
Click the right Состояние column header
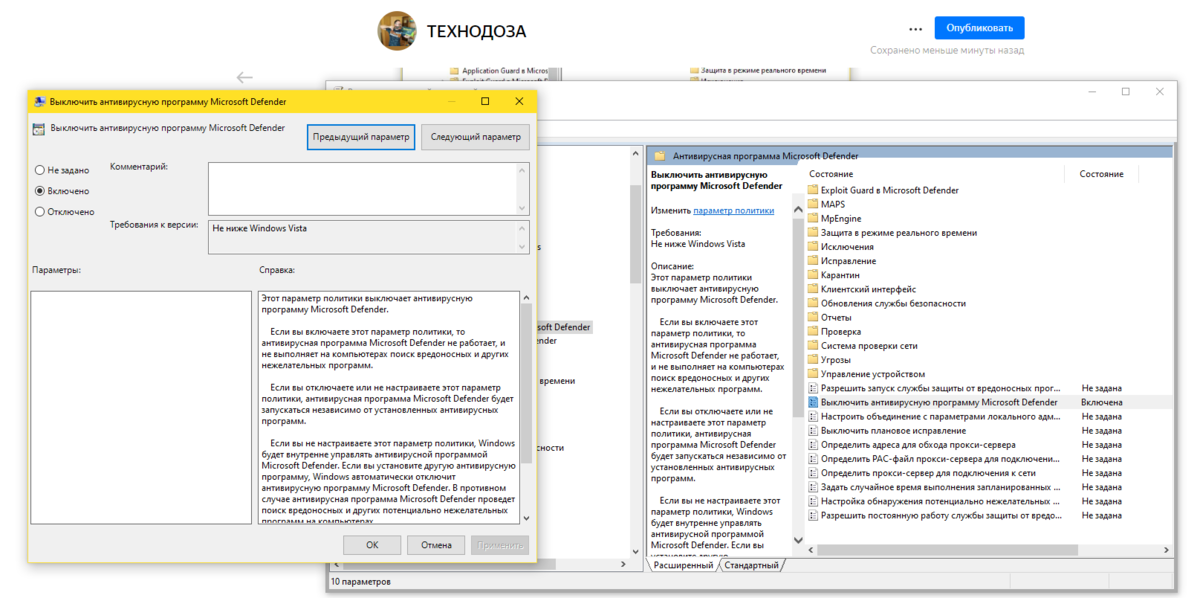[x=1101, y=174]
